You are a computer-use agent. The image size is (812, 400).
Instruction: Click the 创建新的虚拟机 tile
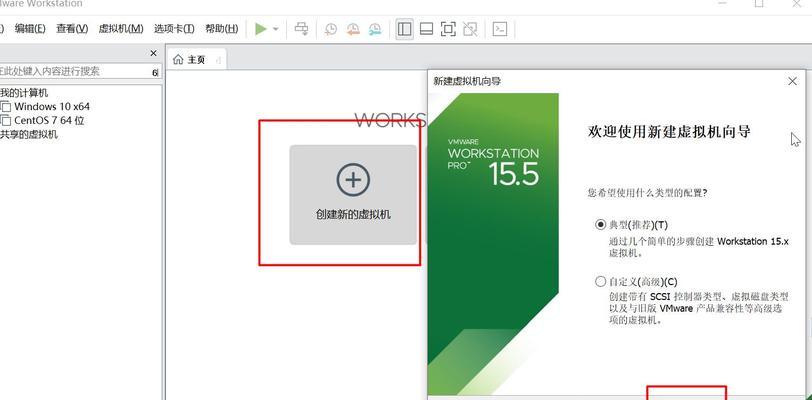pyautogui.click(x=353, y=194)
